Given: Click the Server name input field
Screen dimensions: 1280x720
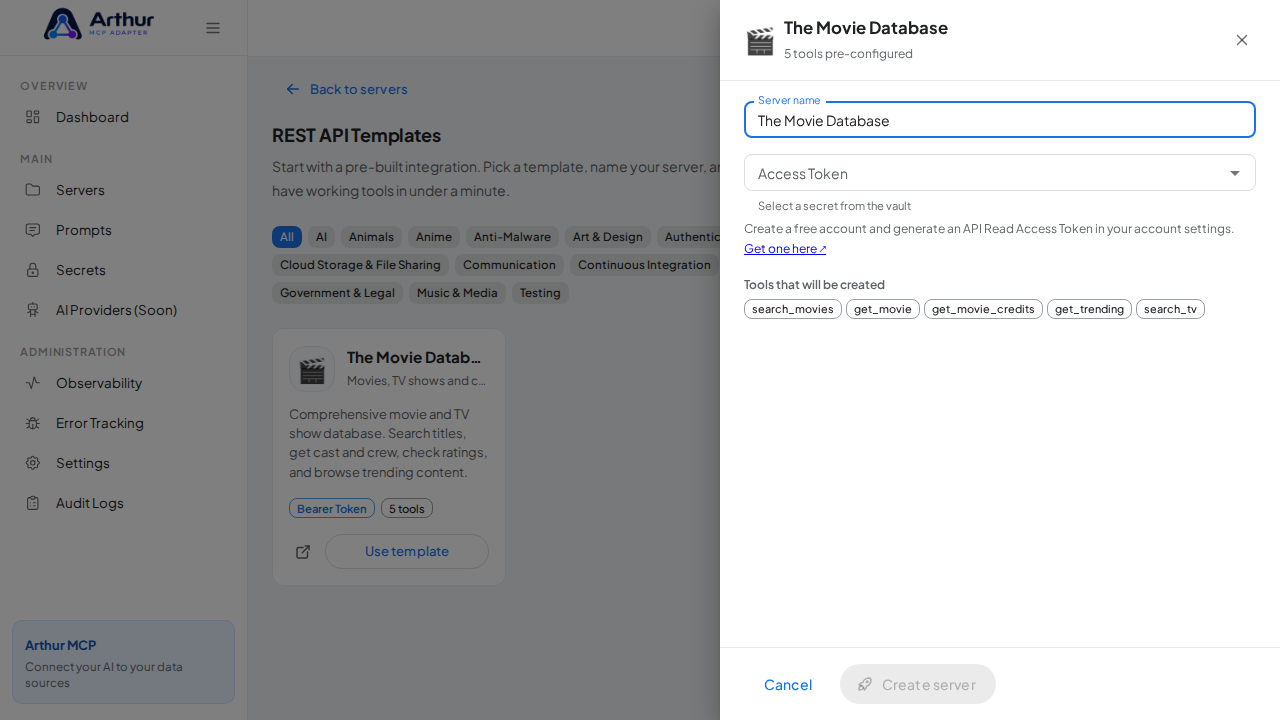Looking at the screenshot, I should coord(1000,120).
